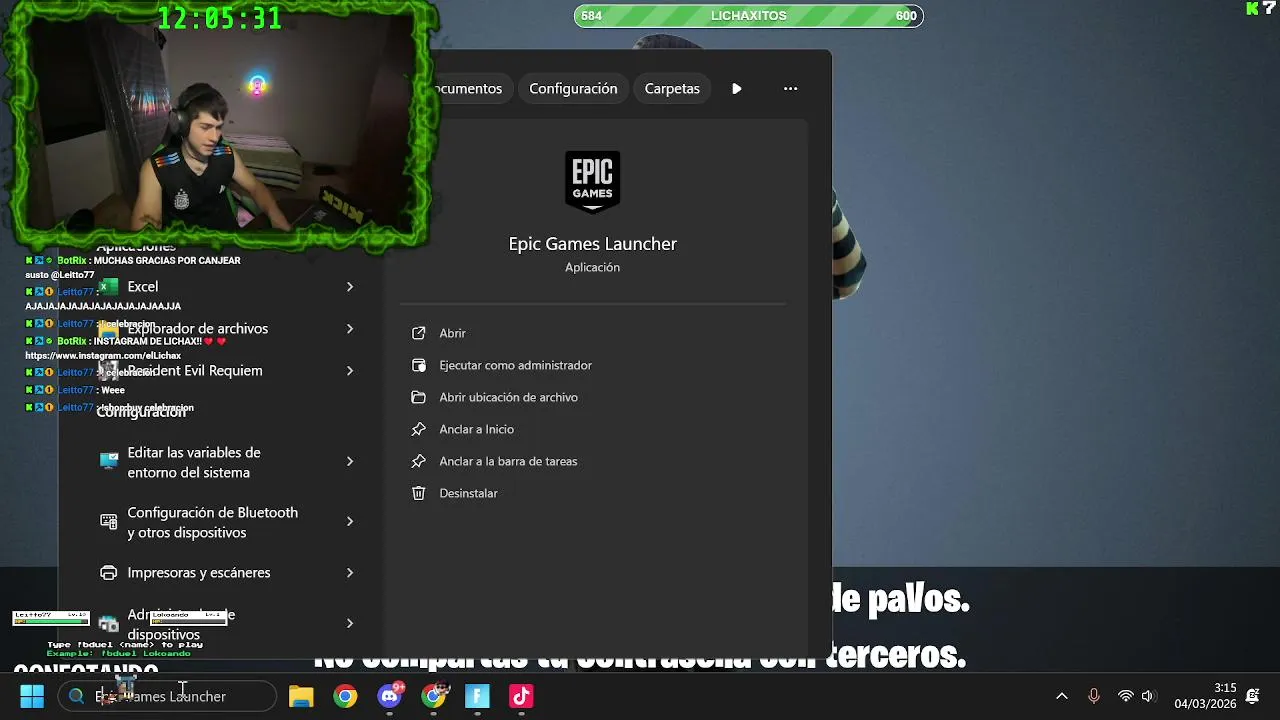Click the instagram.com/elLichax link in chat
The width and height of the screenshot is (1280, 720).
103,356
